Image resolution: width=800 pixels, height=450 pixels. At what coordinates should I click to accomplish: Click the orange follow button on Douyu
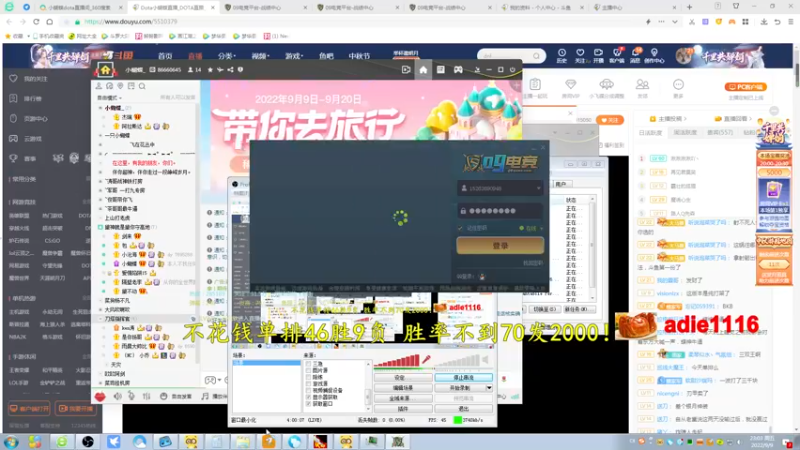(x=609, y=120)
